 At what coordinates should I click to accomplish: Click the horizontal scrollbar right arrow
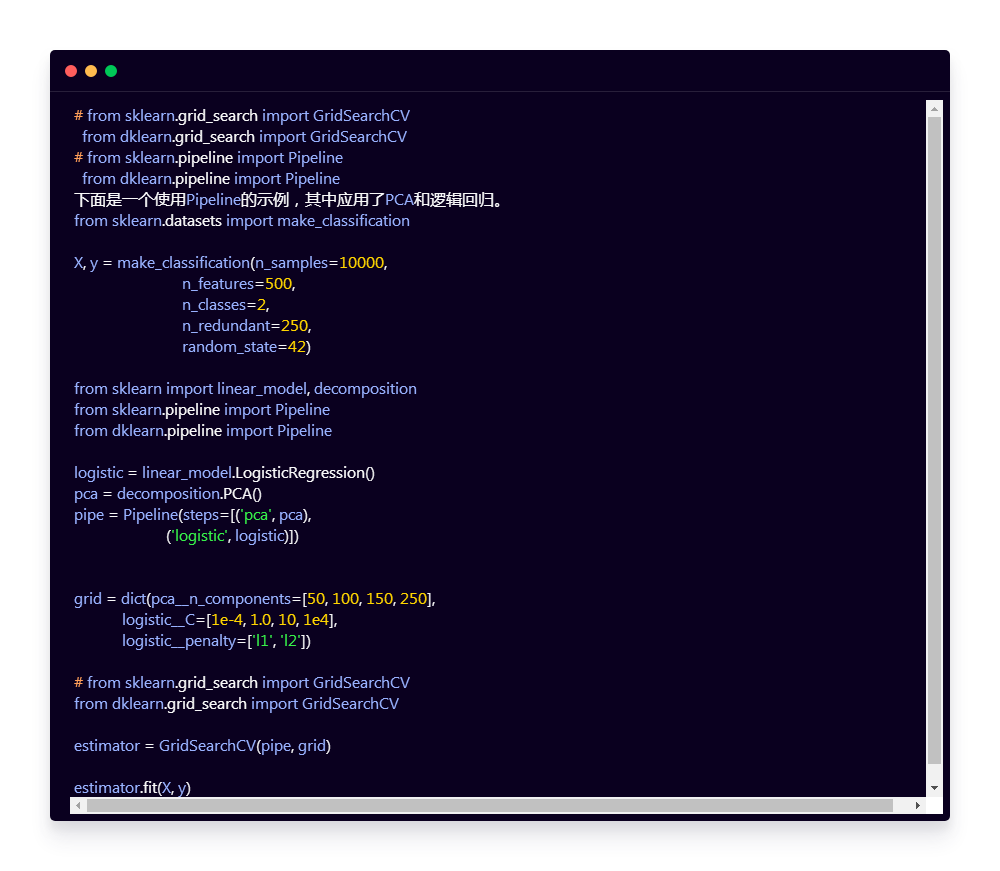[x=918, y=805]
